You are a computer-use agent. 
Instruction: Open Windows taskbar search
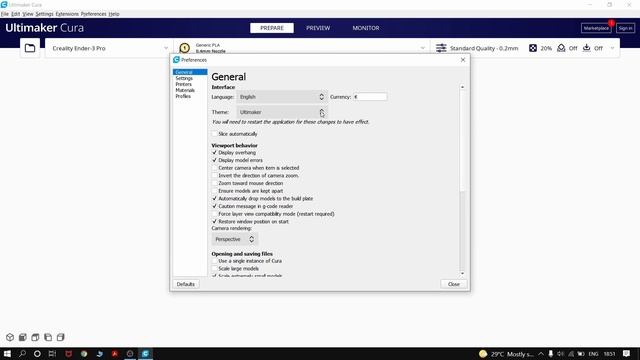[22, 354]
